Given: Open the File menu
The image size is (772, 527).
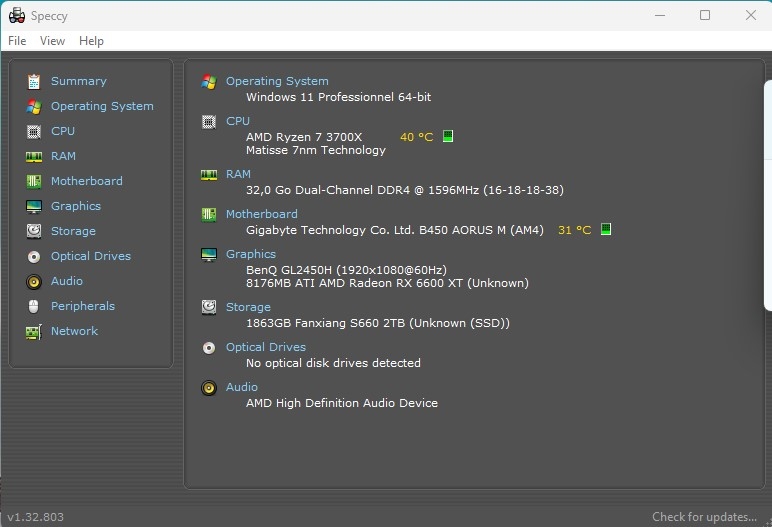Looking at the screenshot, I should point(17,41).
